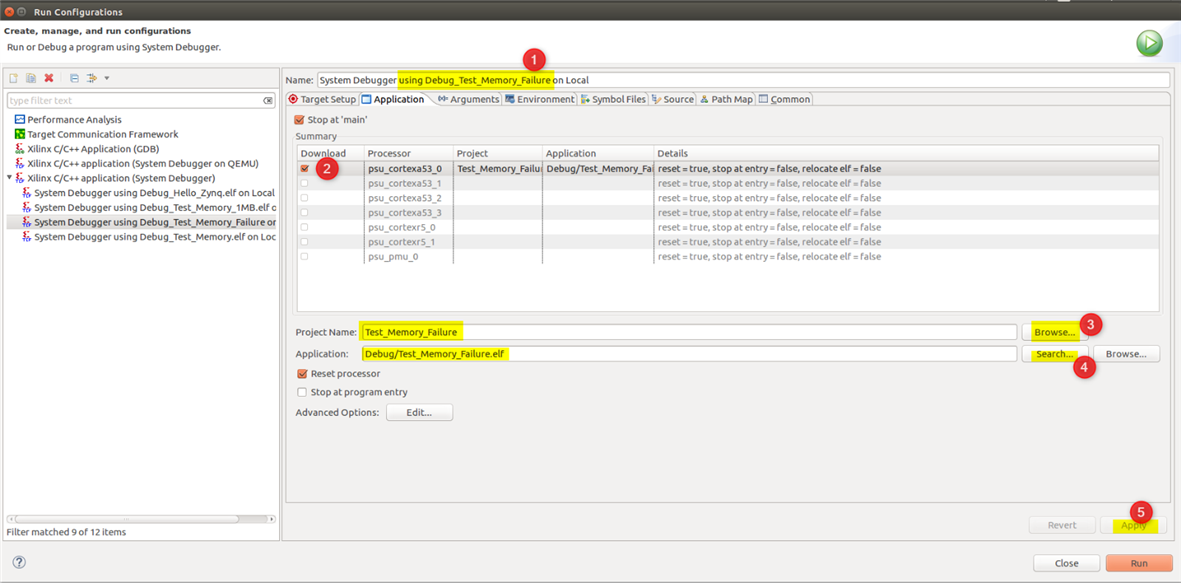Uncheck the Reset processor checkbox
This screenshot has height=583, width=1181.
click(302, 374)
